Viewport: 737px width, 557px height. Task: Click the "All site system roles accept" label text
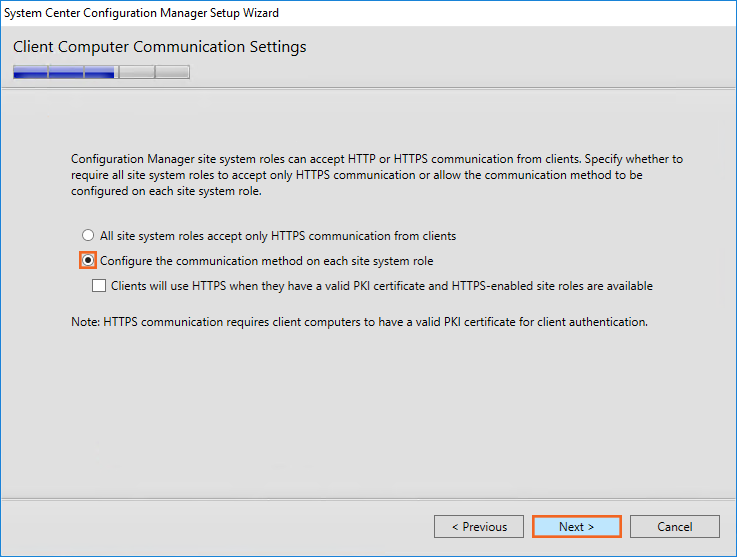[x=278, y=236]
